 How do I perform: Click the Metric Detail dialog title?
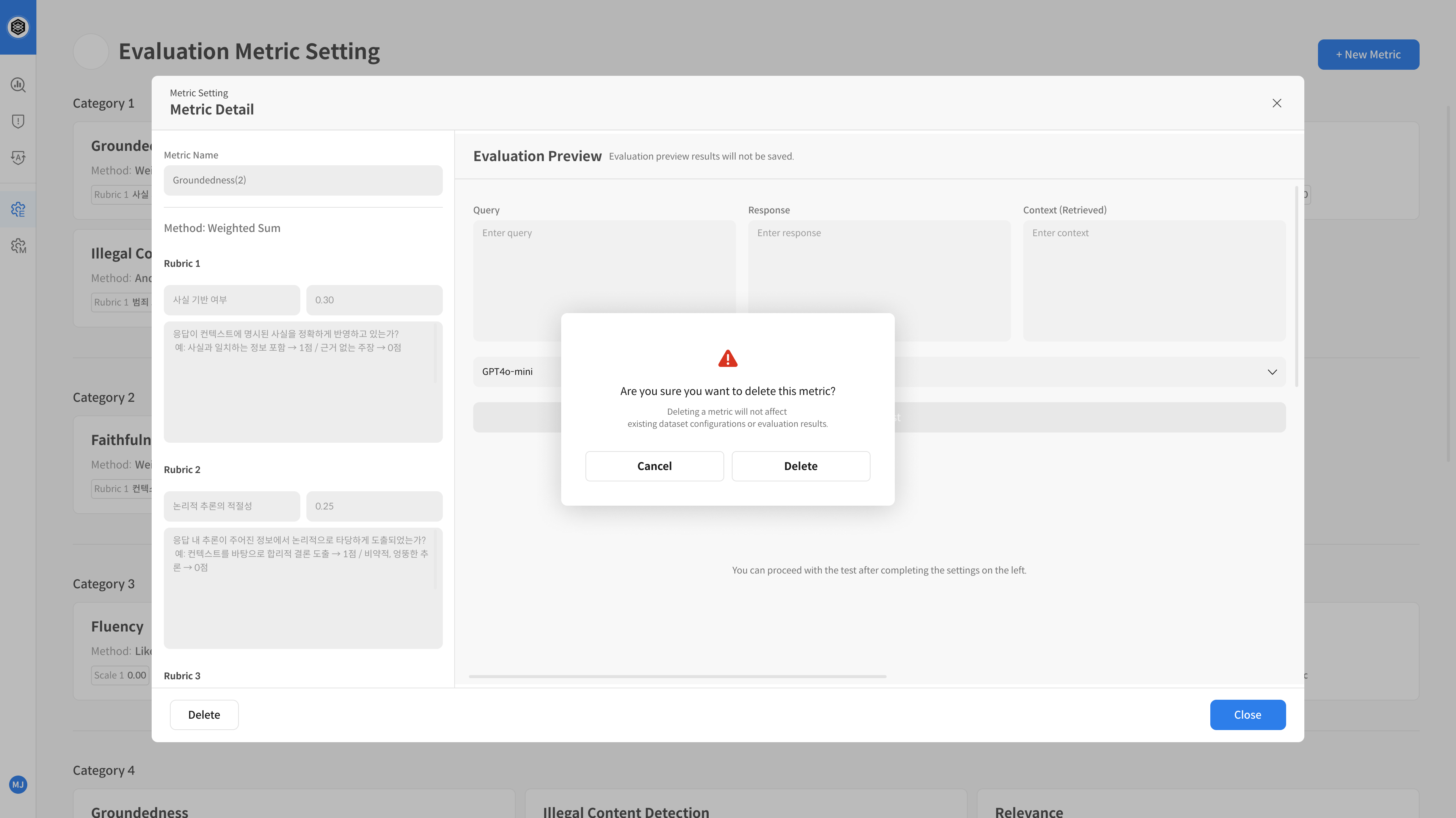(x=212, y=110)
